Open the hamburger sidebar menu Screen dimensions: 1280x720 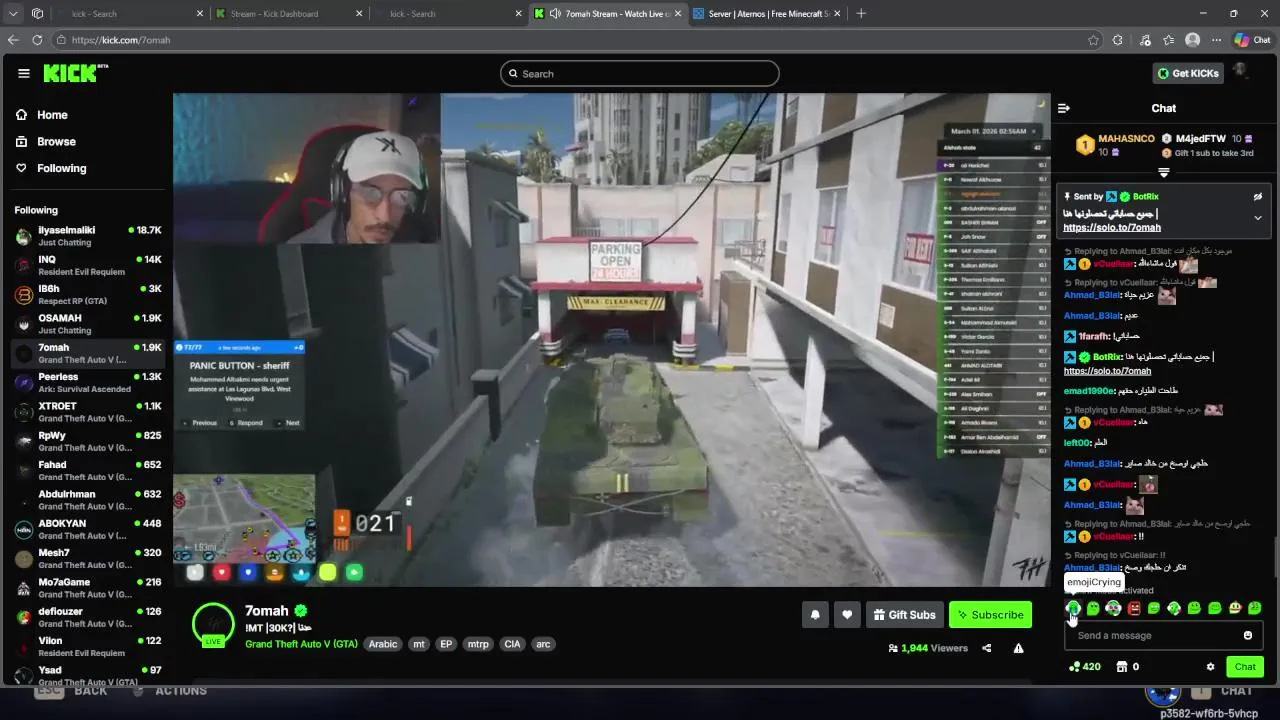(23, 73)
